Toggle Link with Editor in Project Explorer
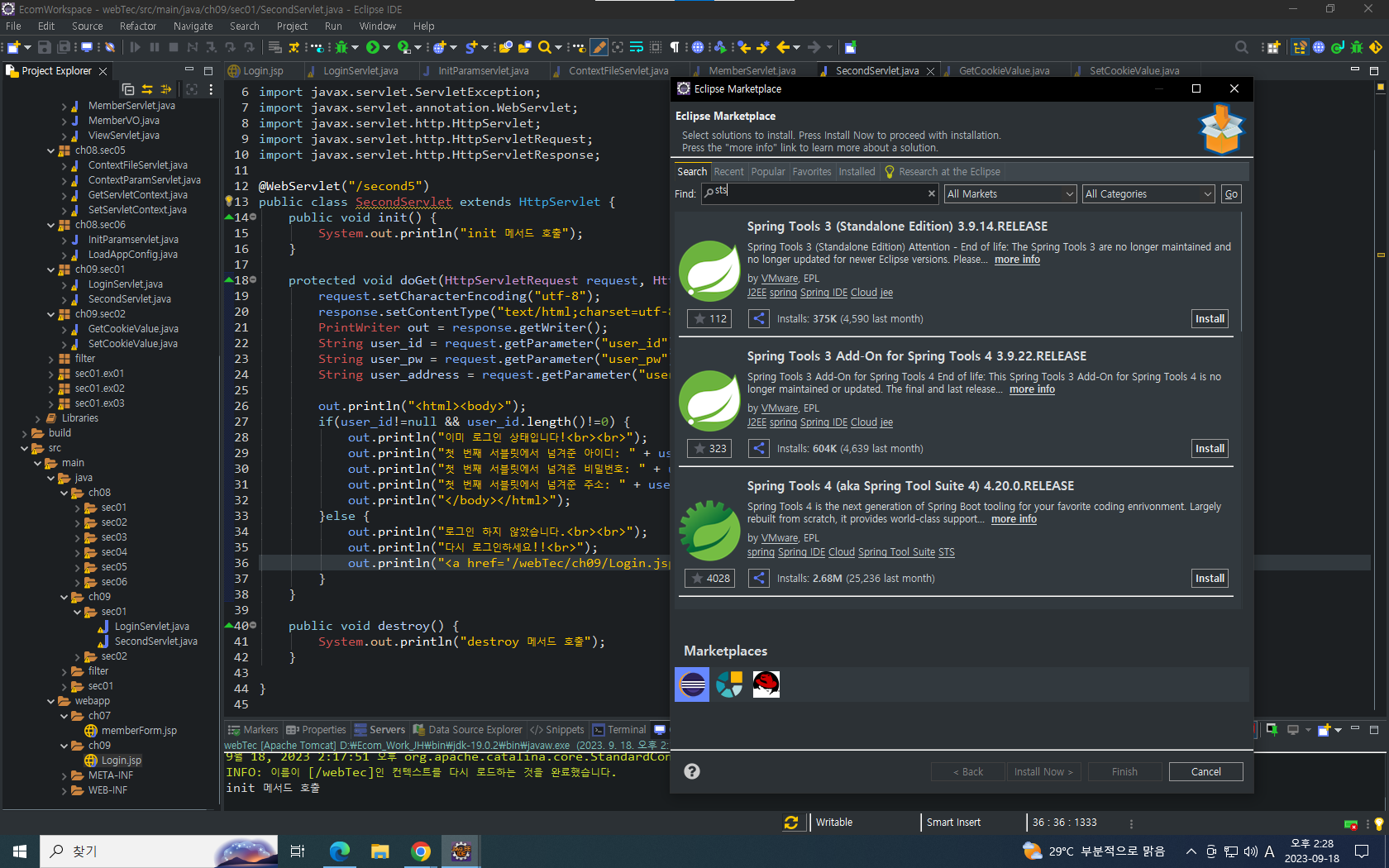The width and height of the screenshot is (1389, 868). click(x=147, y=88)
